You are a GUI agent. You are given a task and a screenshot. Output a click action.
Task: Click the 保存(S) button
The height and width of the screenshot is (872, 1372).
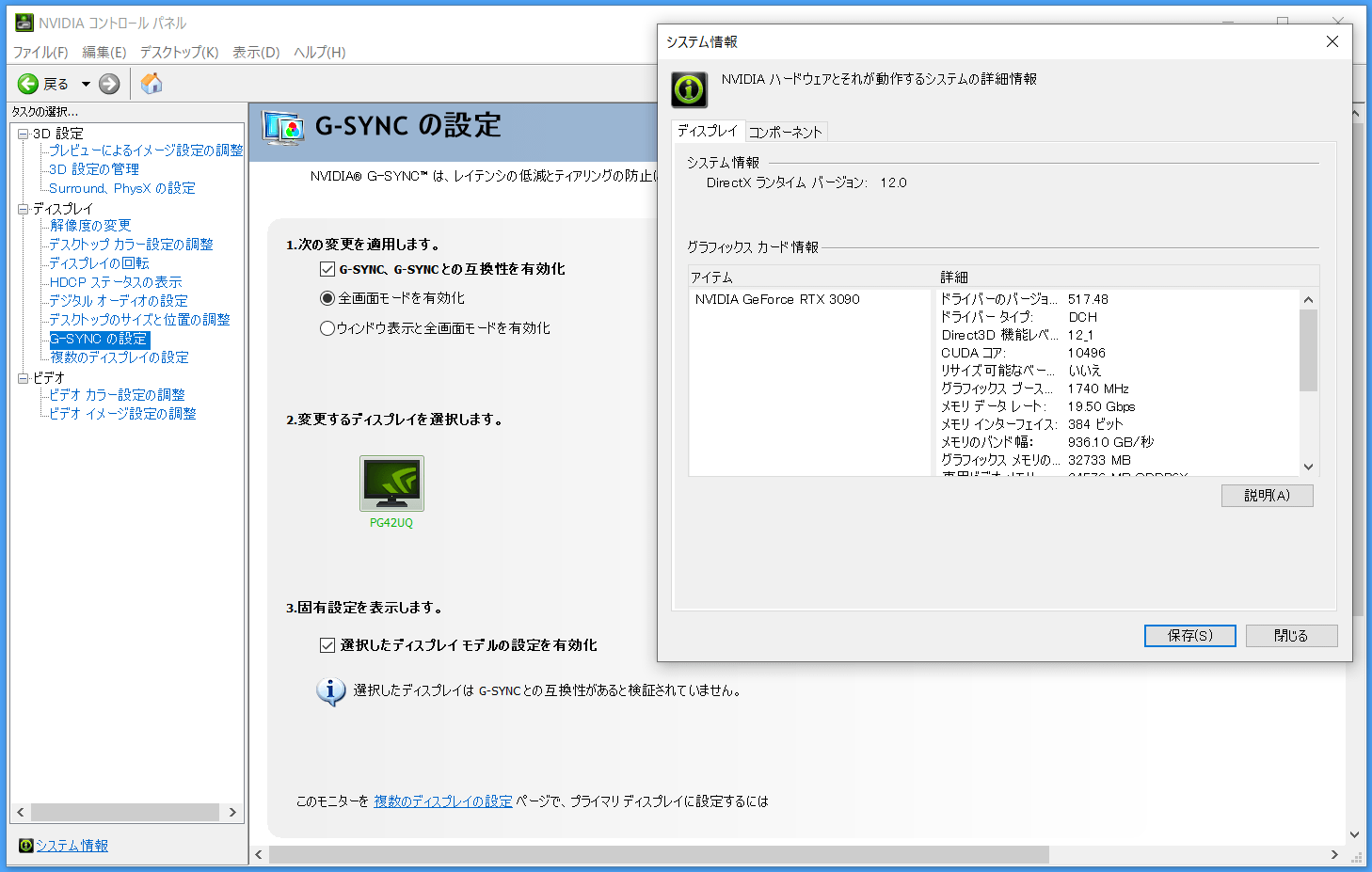(1190, 636)
